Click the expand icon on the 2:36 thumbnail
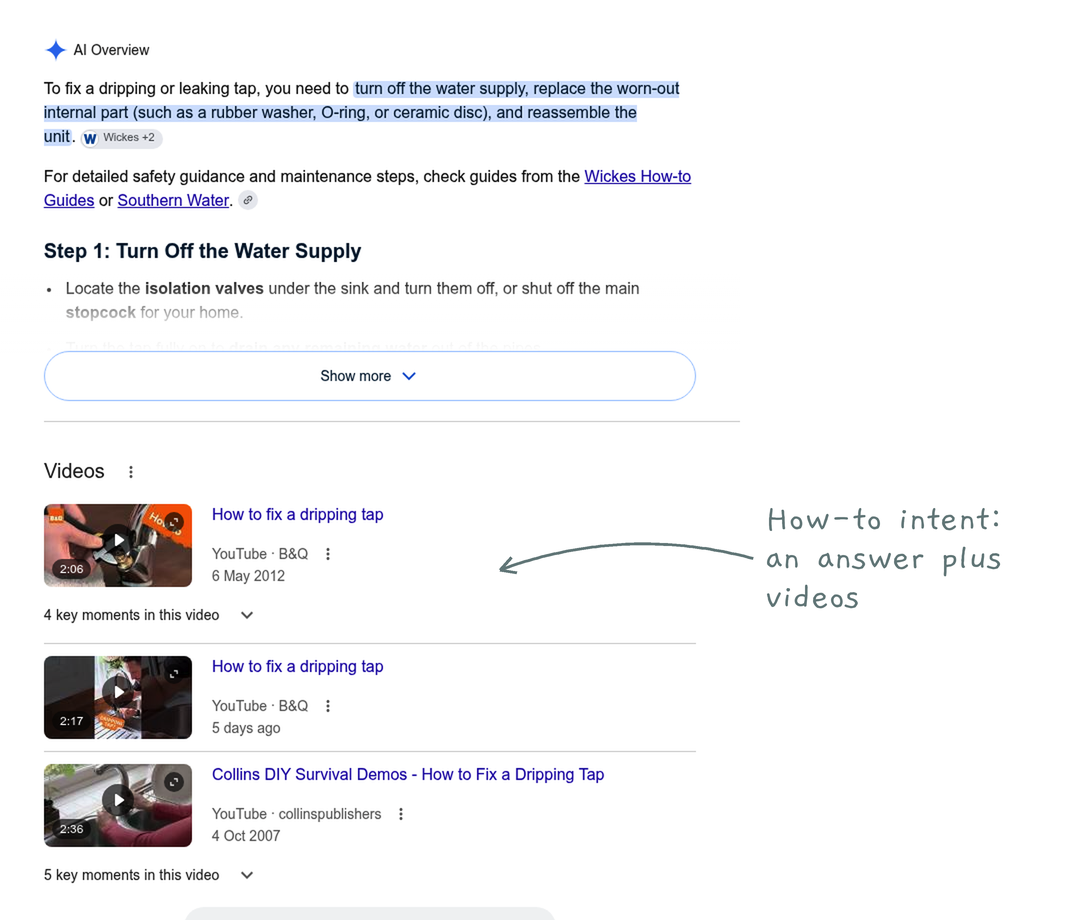The image size is (1080, 920). (174, 782)
